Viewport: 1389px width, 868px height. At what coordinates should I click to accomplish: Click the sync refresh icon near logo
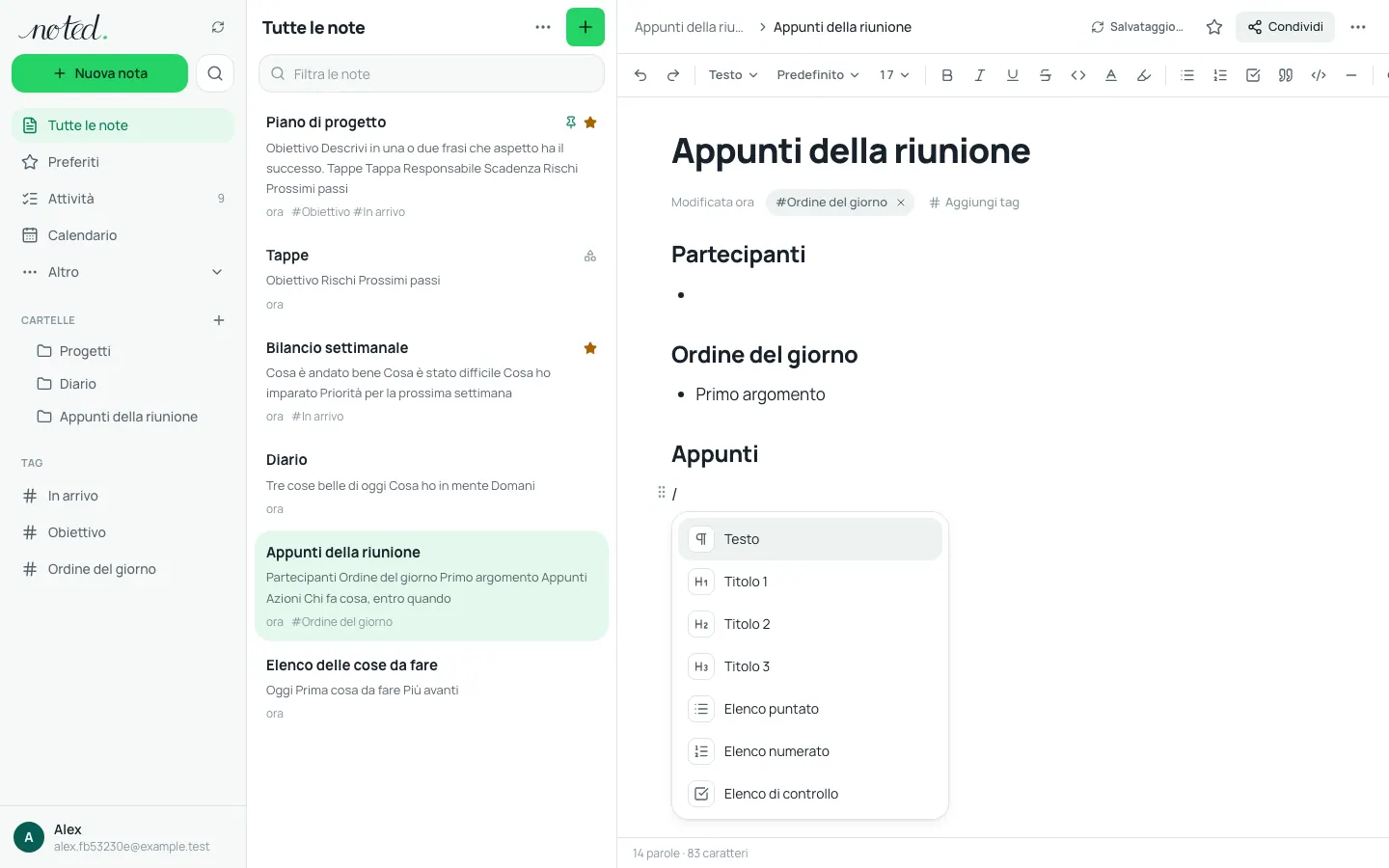coord(218,27)
